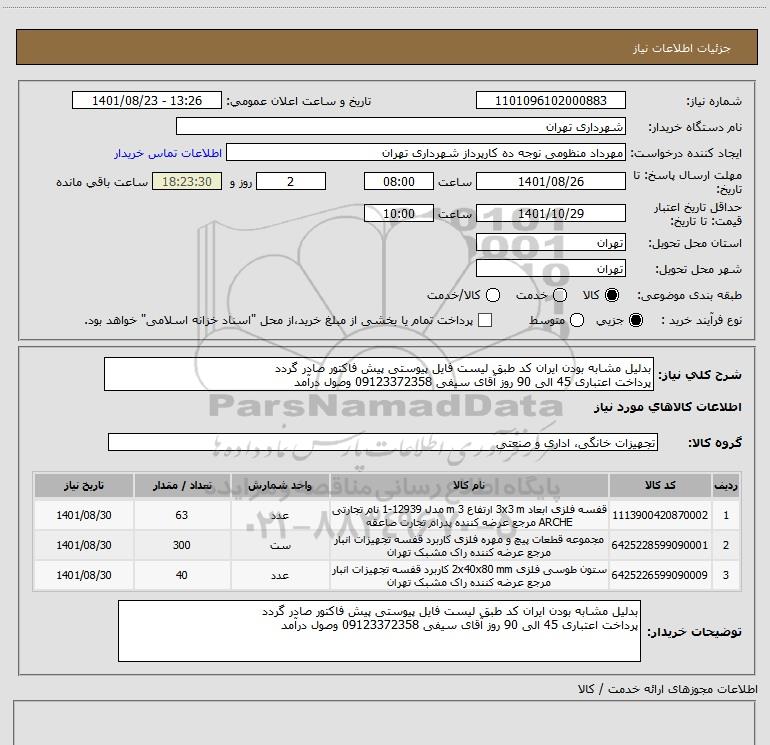Click the general need description text box
The height and width of the screenshot is (745, 770).
(379, 374)
